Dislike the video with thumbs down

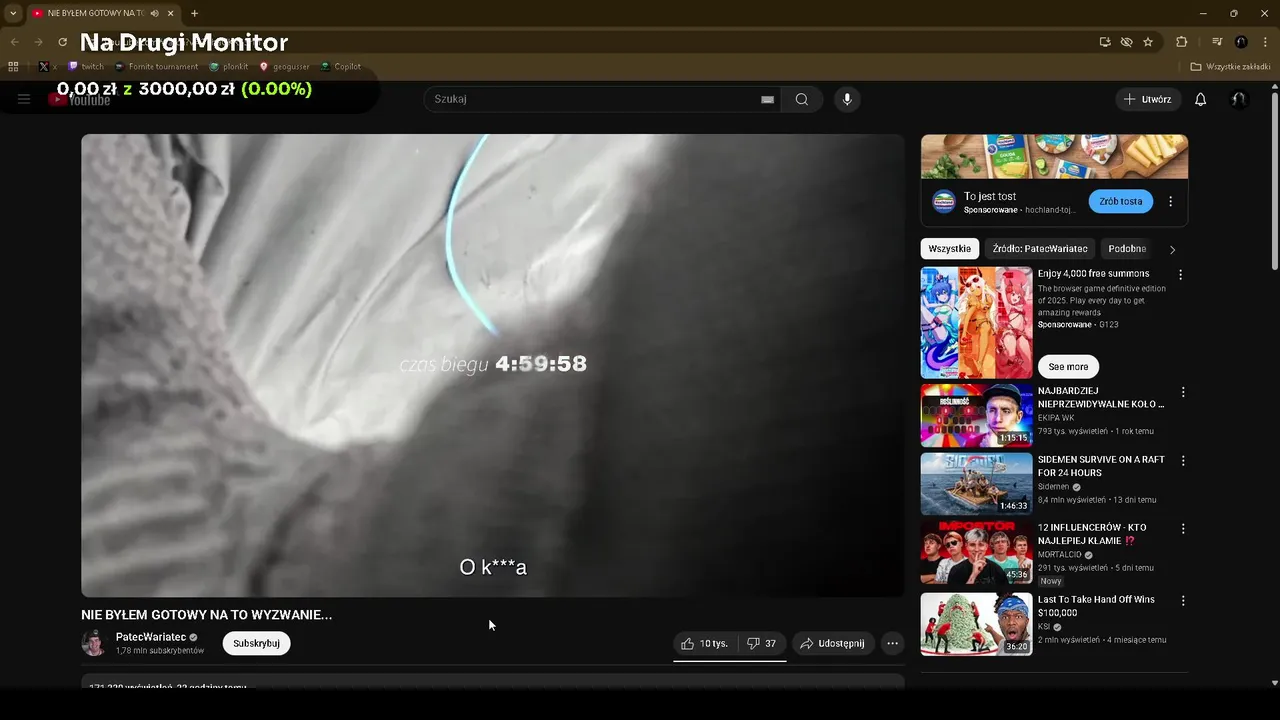pos(762,643)
